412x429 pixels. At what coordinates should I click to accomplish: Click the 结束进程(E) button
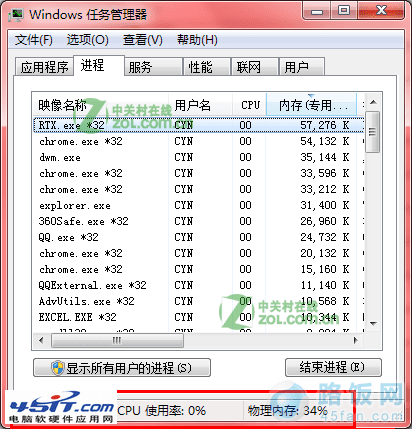coord(333,368)
